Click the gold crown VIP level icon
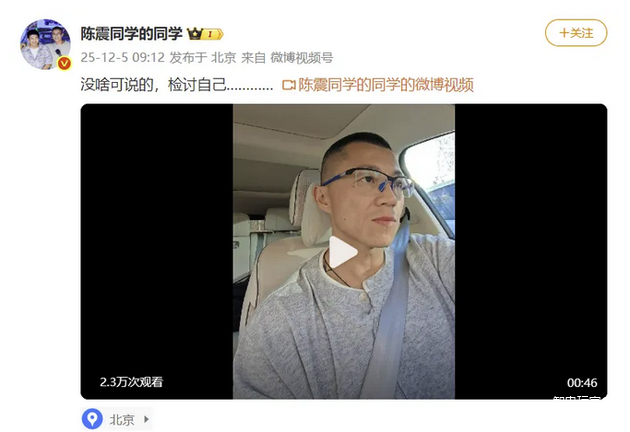 click(205, 34)
